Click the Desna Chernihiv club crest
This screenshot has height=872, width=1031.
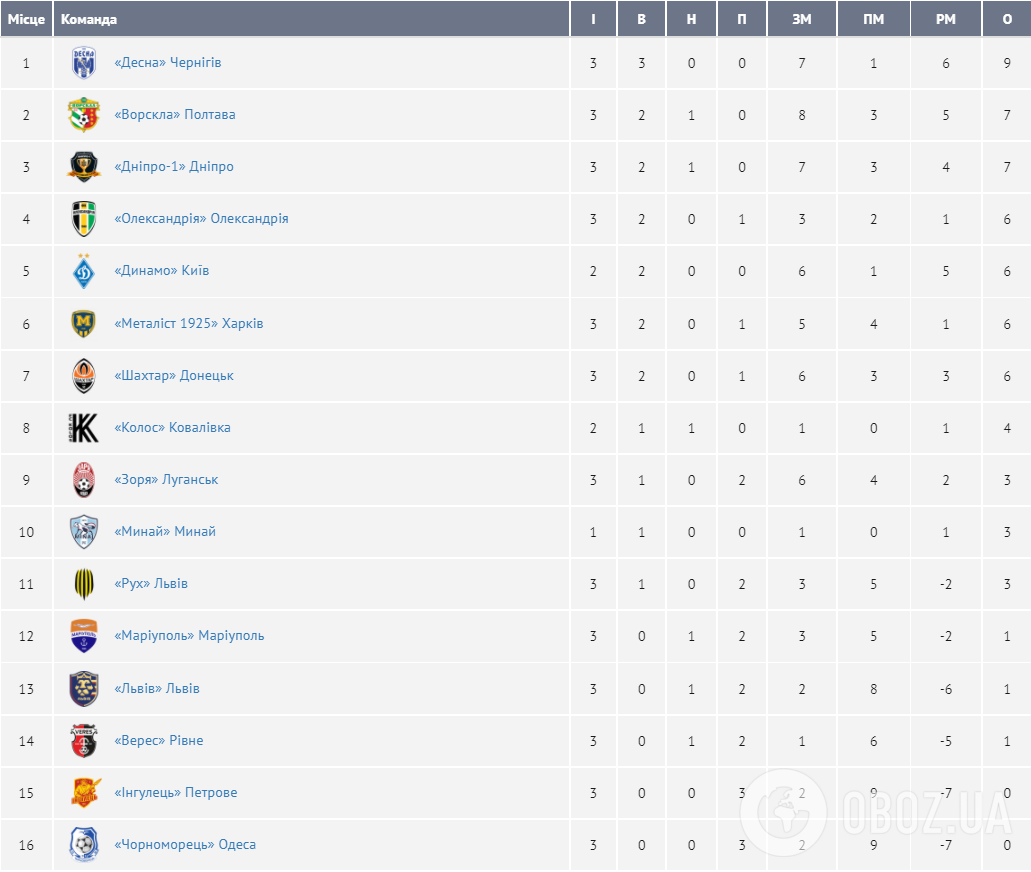(x=84, y=63)
